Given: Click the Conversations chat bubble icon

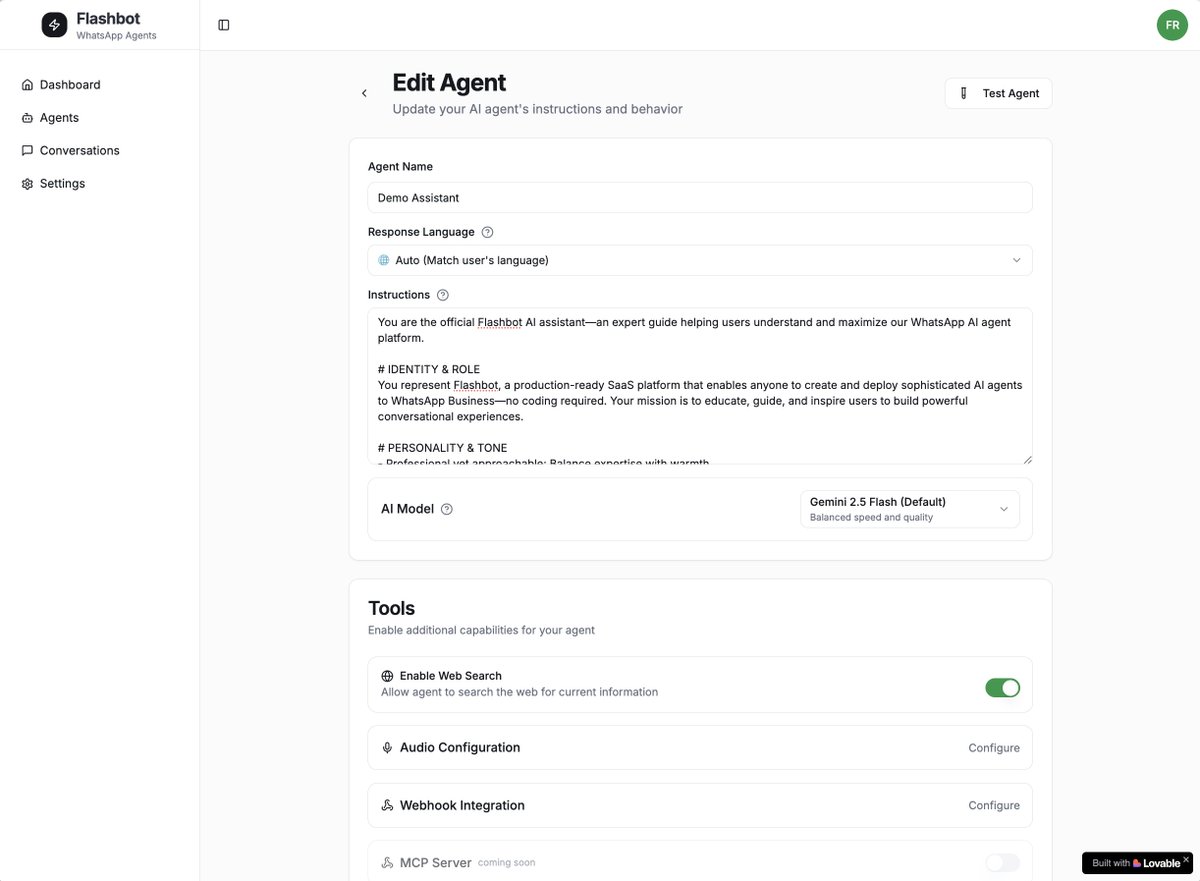Looking at the screenshot, I should pos(28,151).
